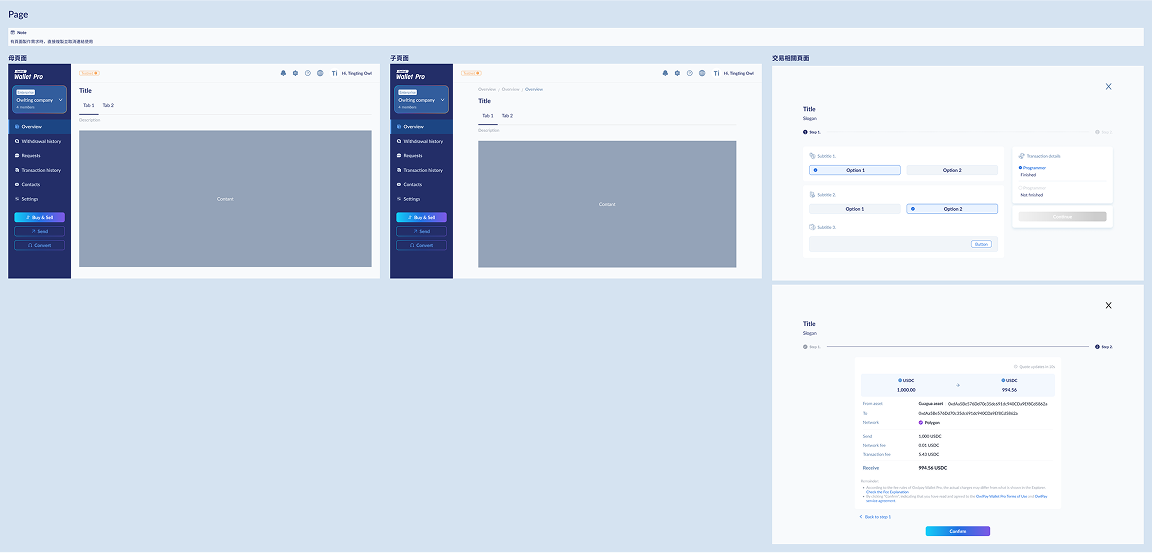Image resolution: width=1152 pixels, height=553 pixels.
Task: Click the first Overview breadcrumb in 子頁面
Action: tap(486, 90)
